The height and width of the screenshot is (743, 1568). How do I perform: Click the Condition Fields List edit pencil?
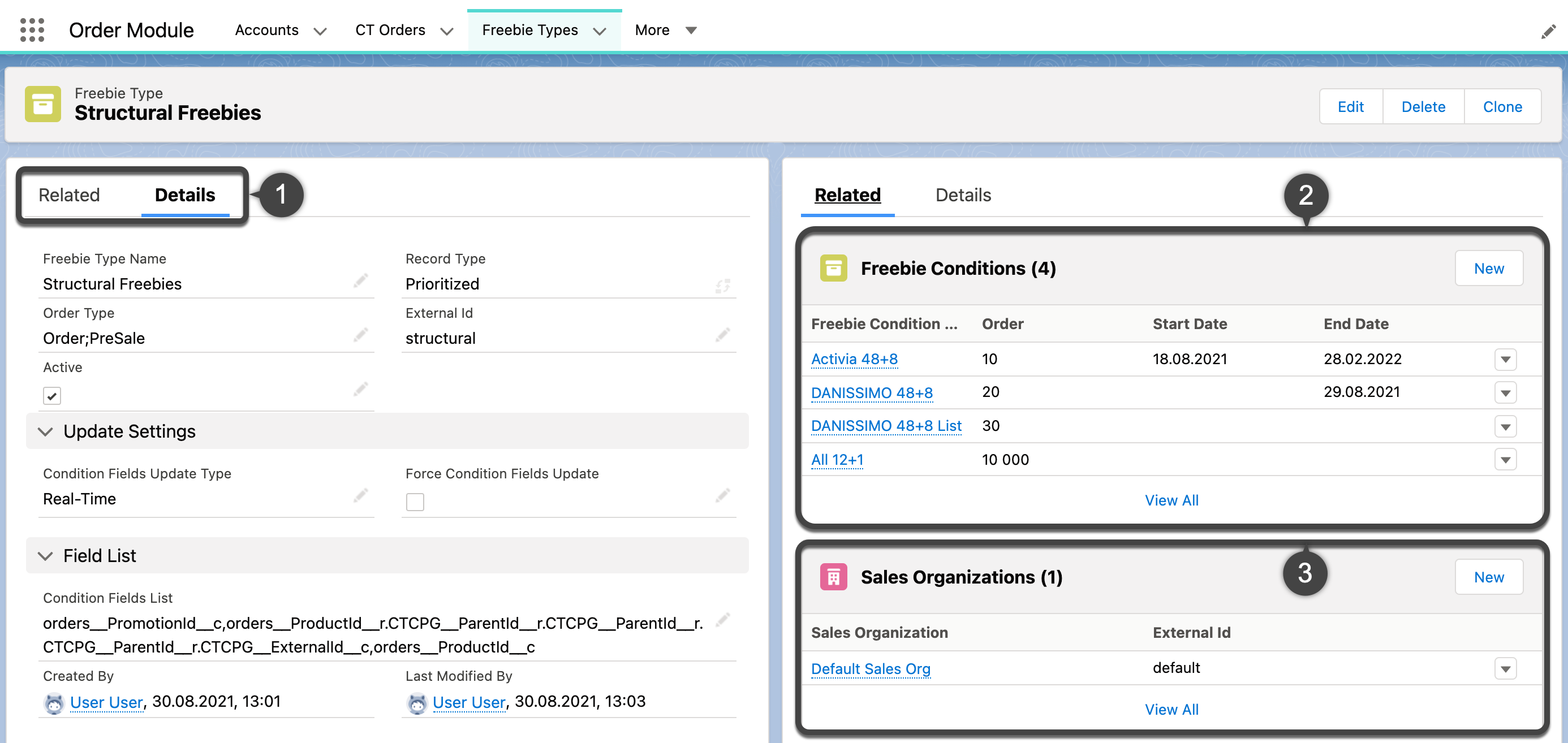coord(722,620)
